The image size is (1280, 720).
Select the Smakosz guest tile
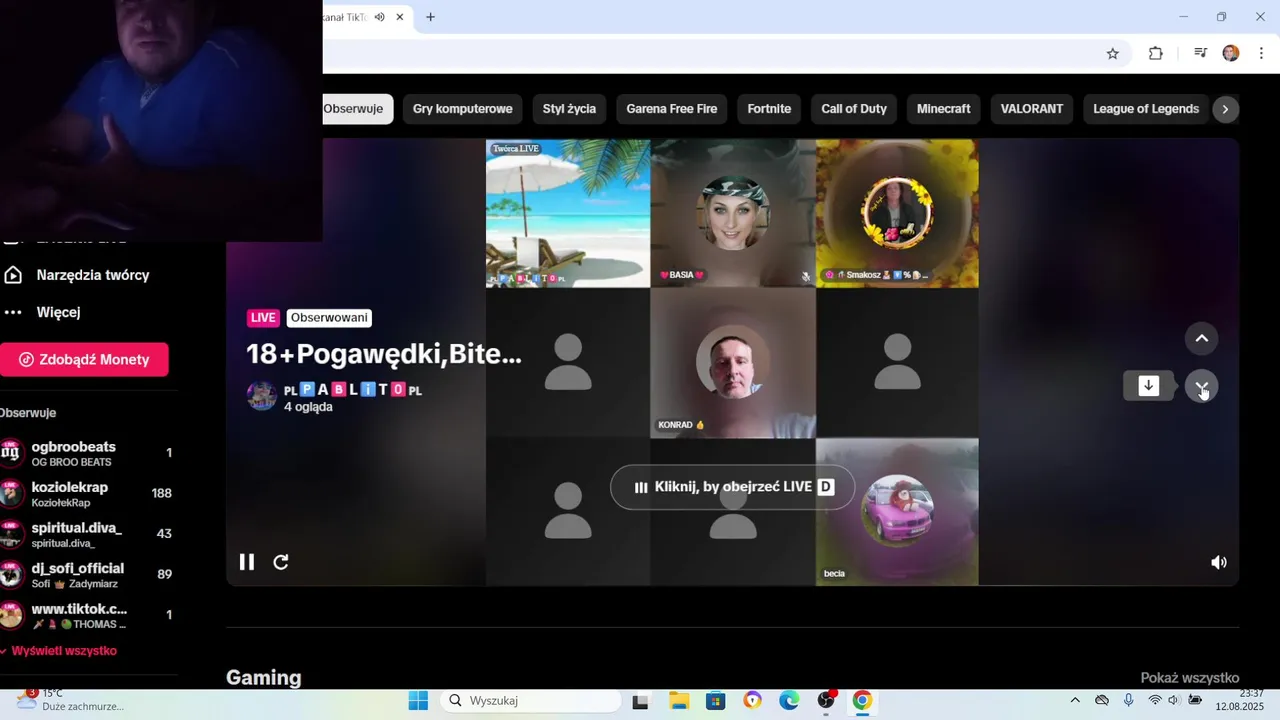897,214
